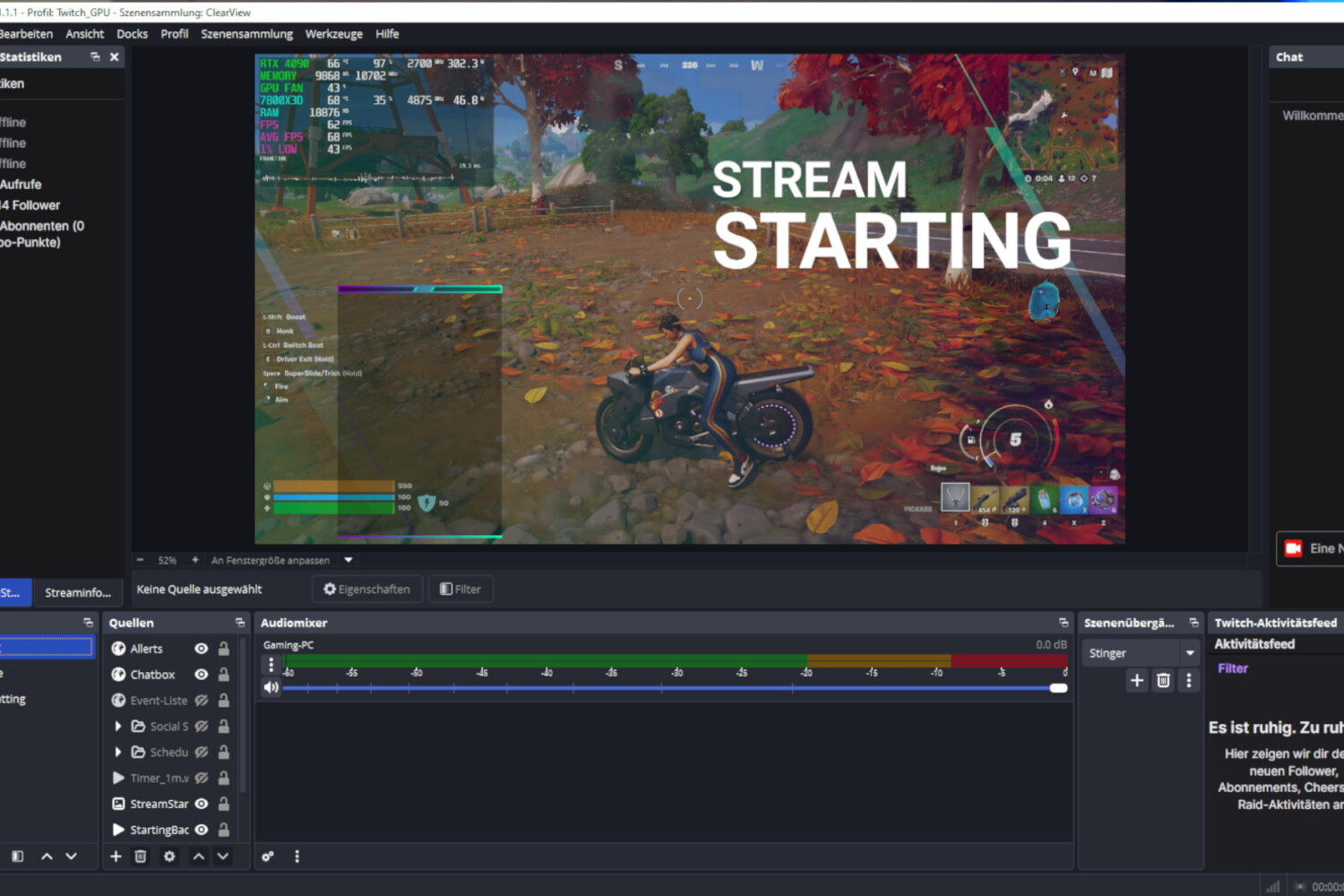
Task: Open advanced audio properties gears icon in Audiomixer
Action: tap(268, 857)
